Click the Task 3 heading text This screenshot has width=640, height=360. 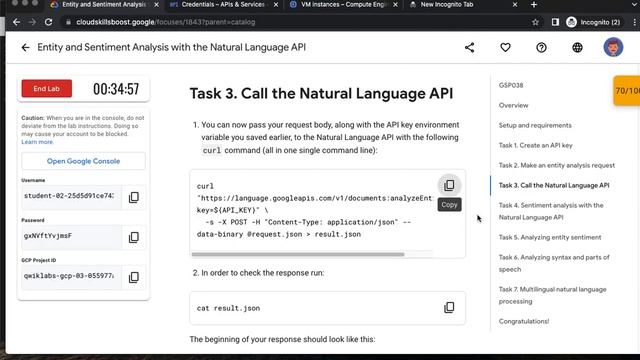tap(321, 93)
